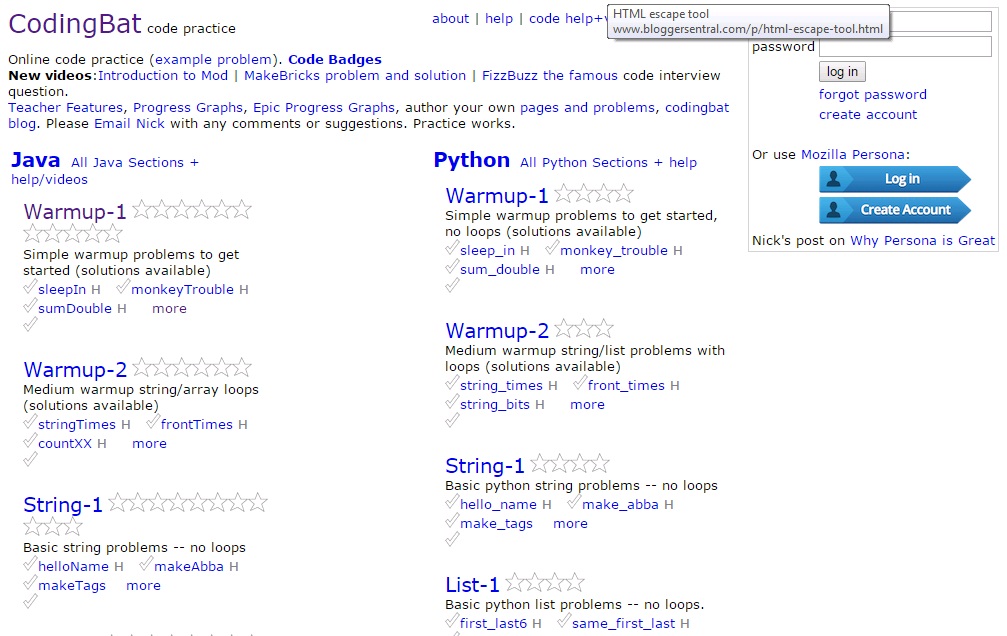Open the stringTimes problem

point(76,425)
